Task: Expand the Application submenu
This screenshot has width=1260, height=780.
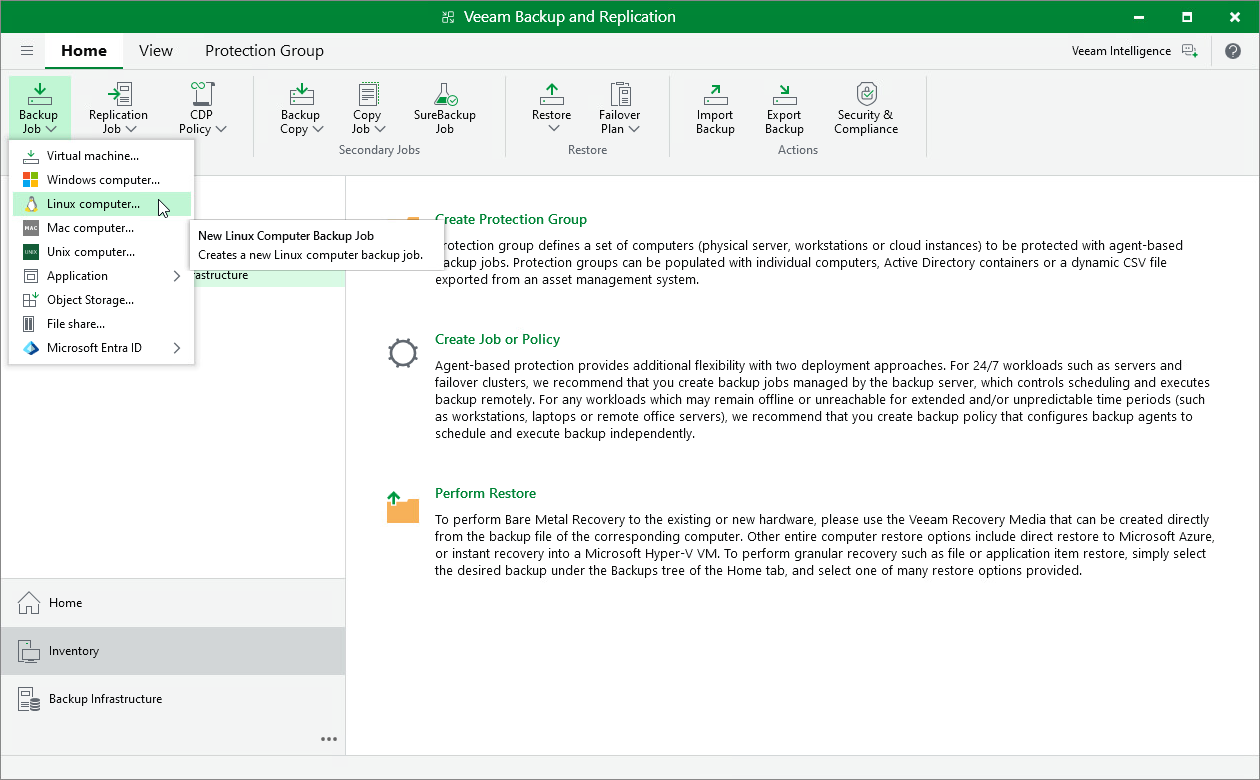Action: coord(101,276)
